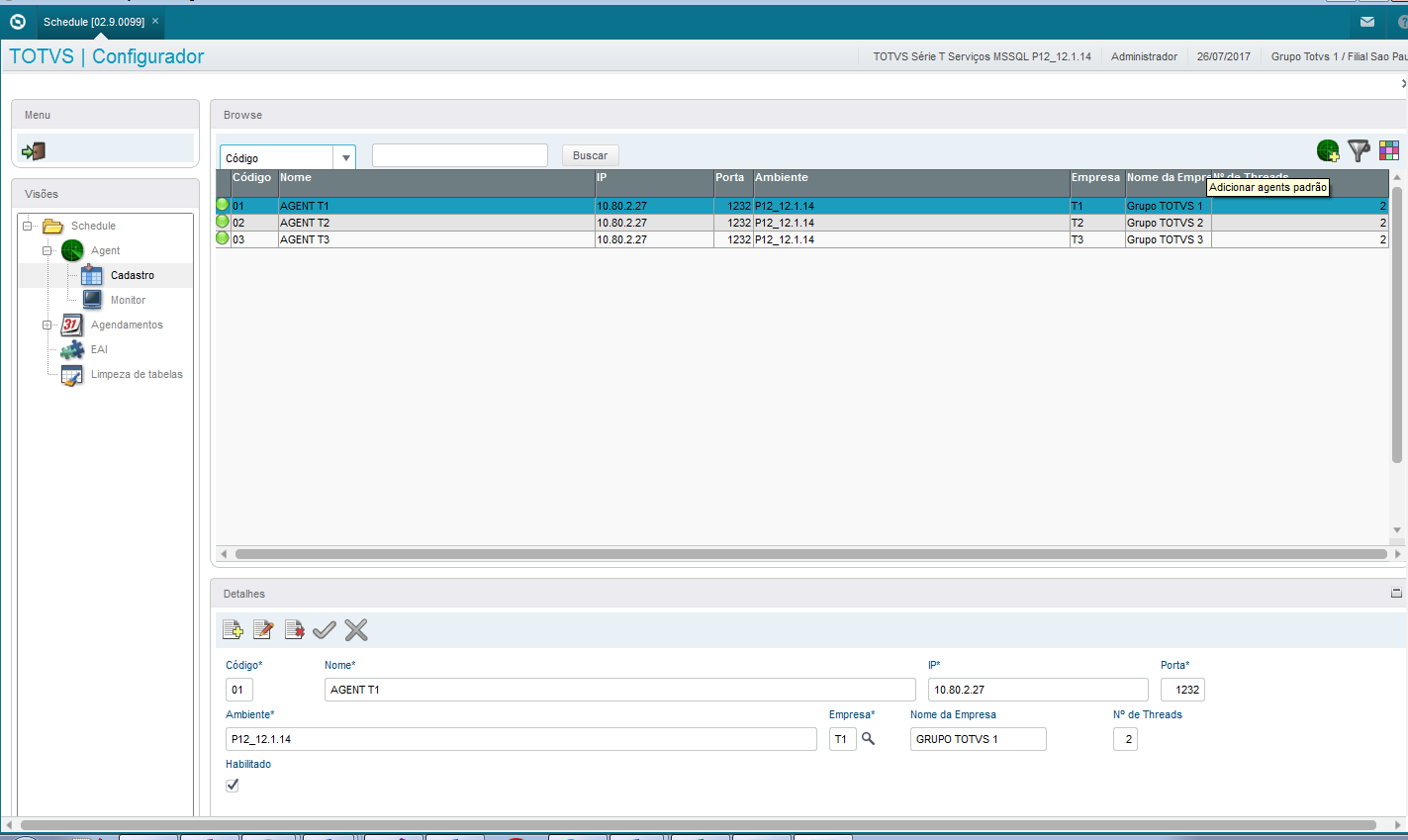Select Monitor in the tree

[128, 300]
